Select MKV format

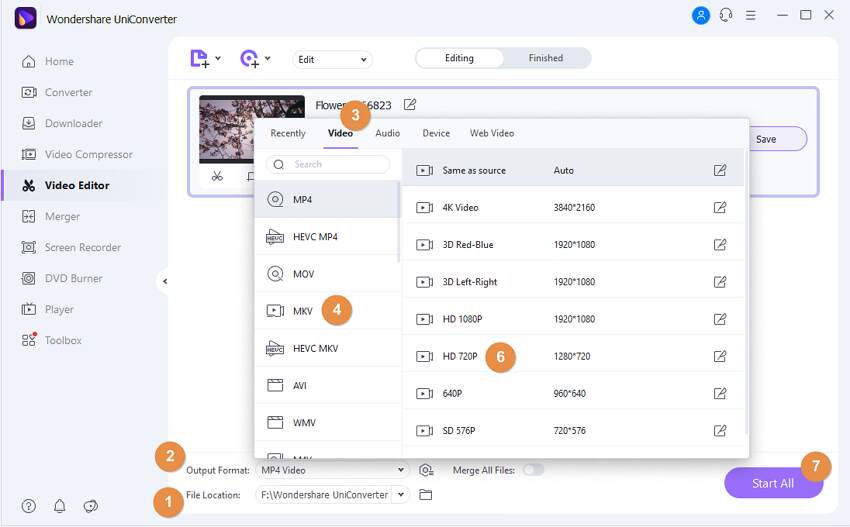[x=327, y=311]
